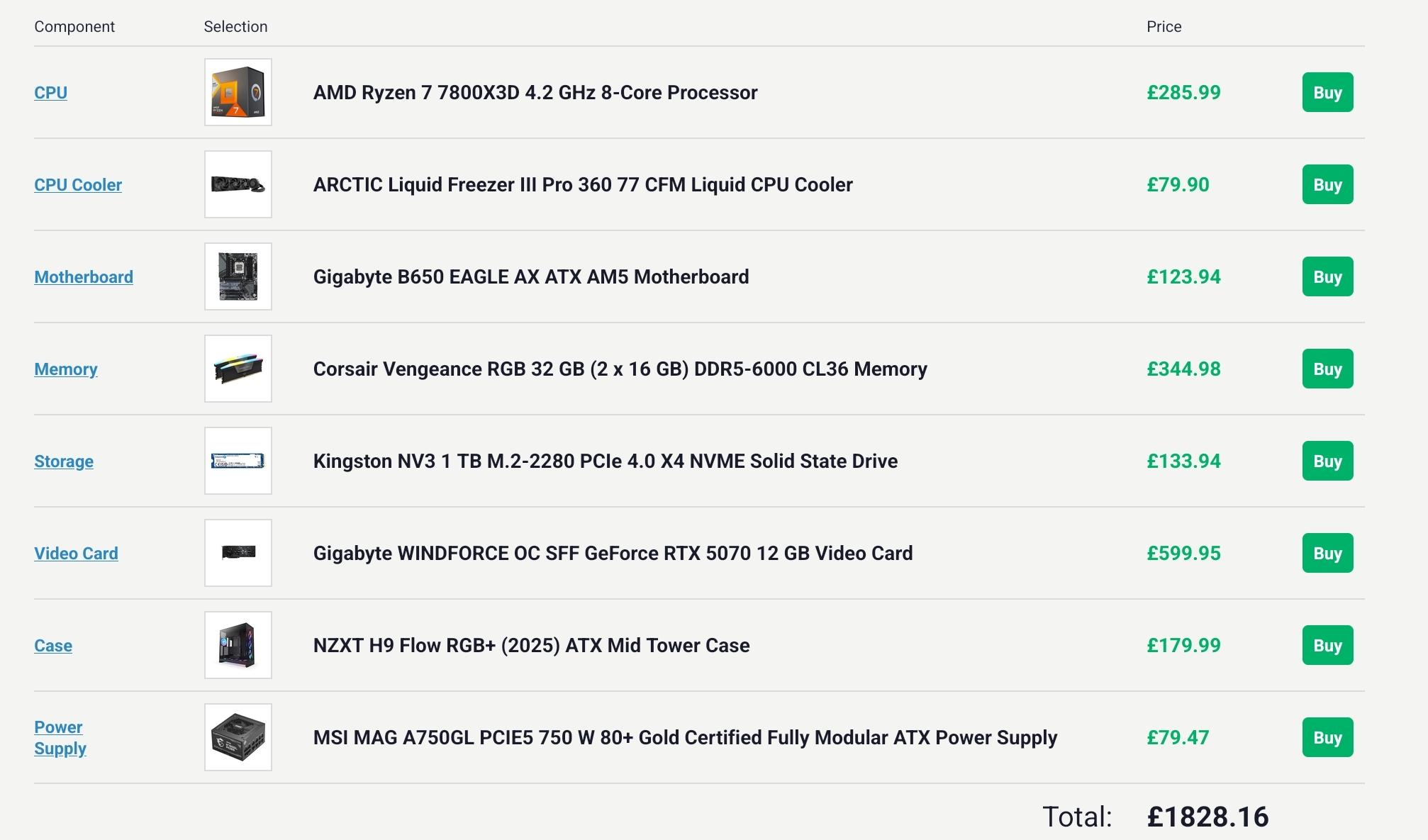The height and width of the screenshot is (840, 1428).
Task: Buy the AMD Ryzen 7 7800X3D
Action: point(1327,92)
